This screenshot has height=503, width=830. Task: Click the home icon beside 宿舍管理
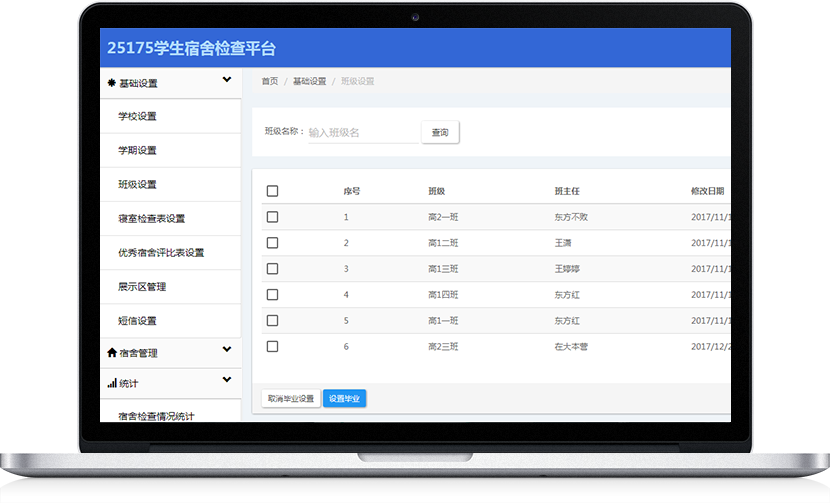coord(112,353)
